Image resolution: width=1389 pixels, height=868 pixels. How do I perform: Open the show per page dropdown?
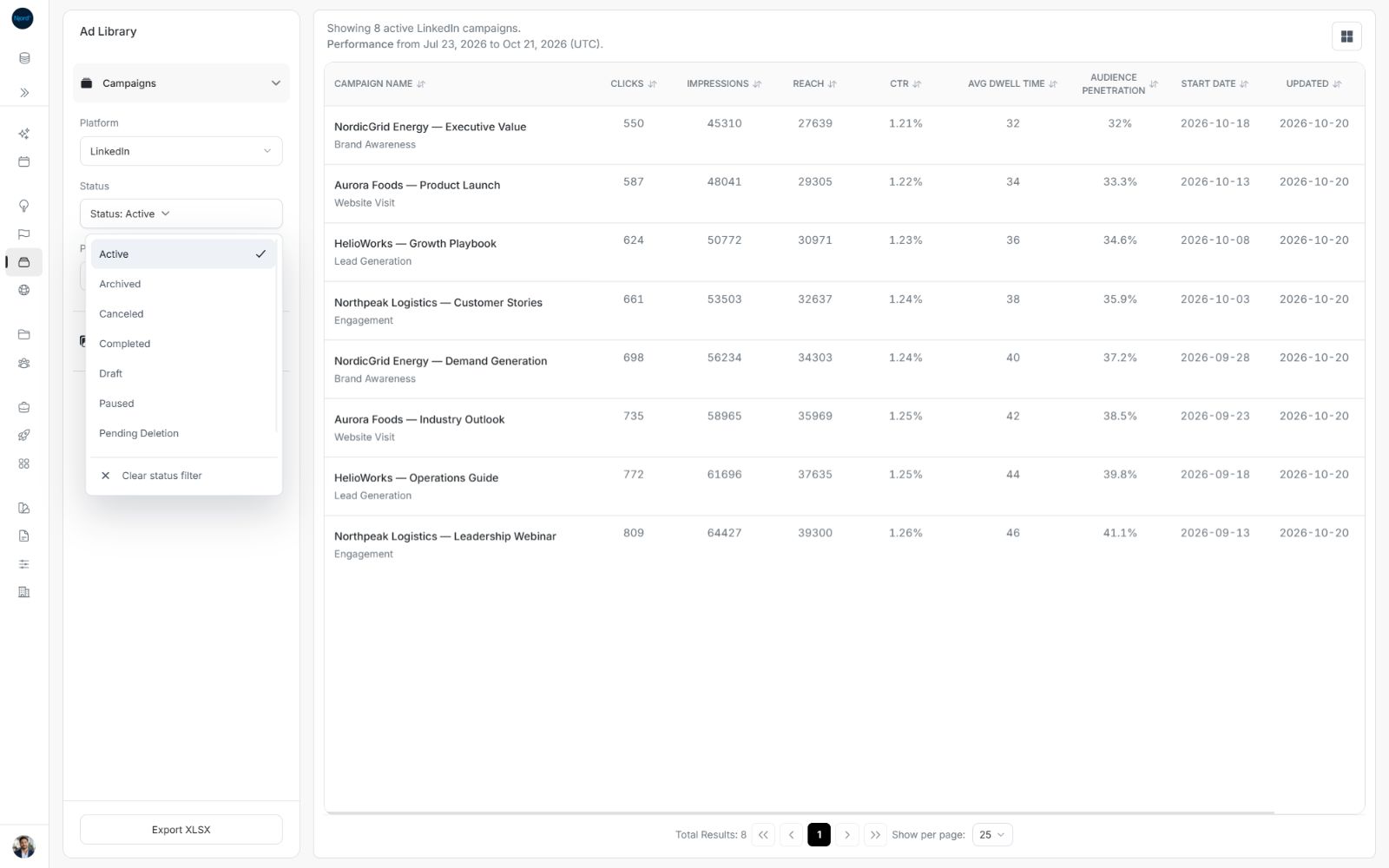pos(992,835)
